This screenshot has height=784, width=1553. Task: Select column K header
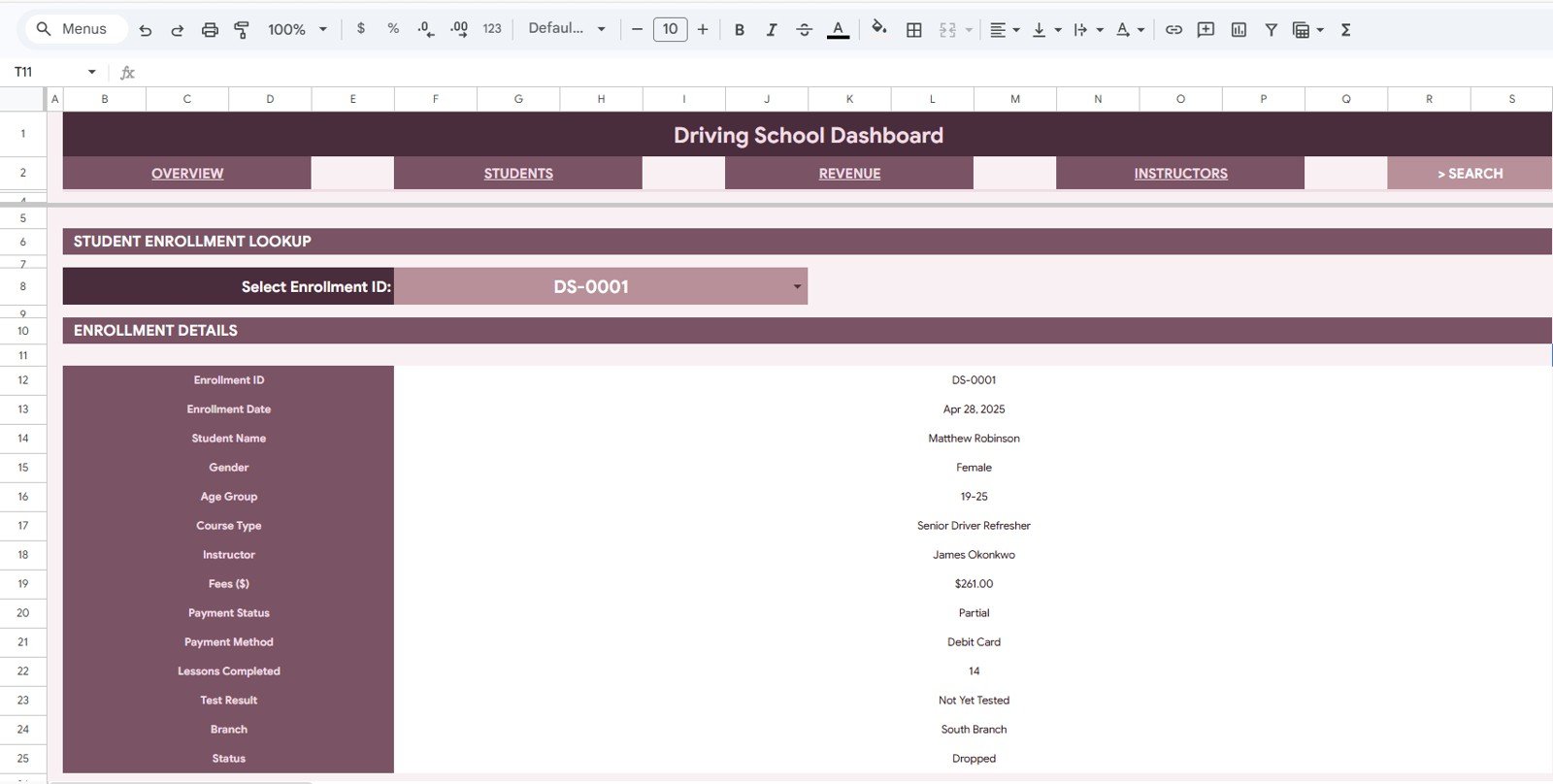tap(849, 99)
